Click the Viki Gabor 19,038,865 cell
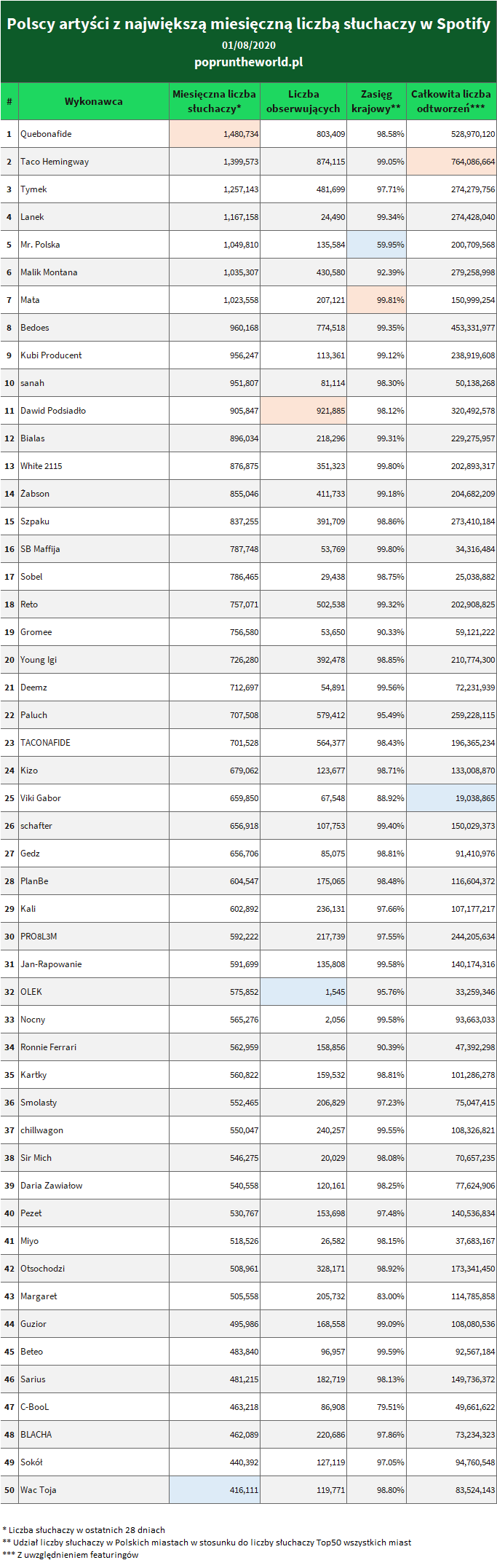 coord(451,798)
